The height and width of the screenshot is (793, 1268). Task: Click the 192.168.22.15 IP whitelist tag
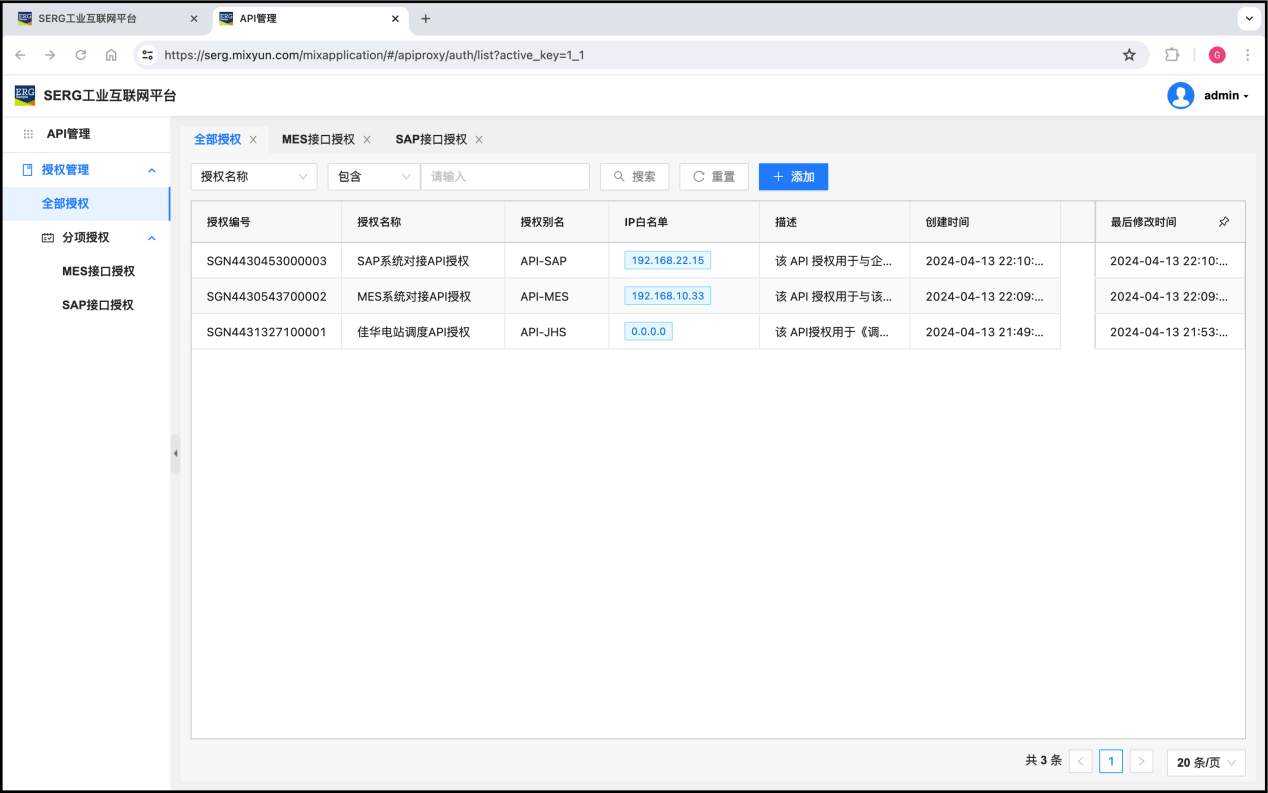667,260
